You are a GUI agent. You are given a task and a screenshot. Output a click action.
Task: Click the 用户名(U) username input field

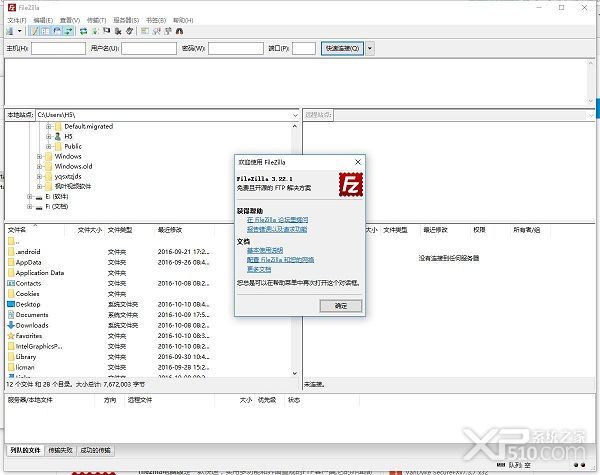click(x=149, y=48)
